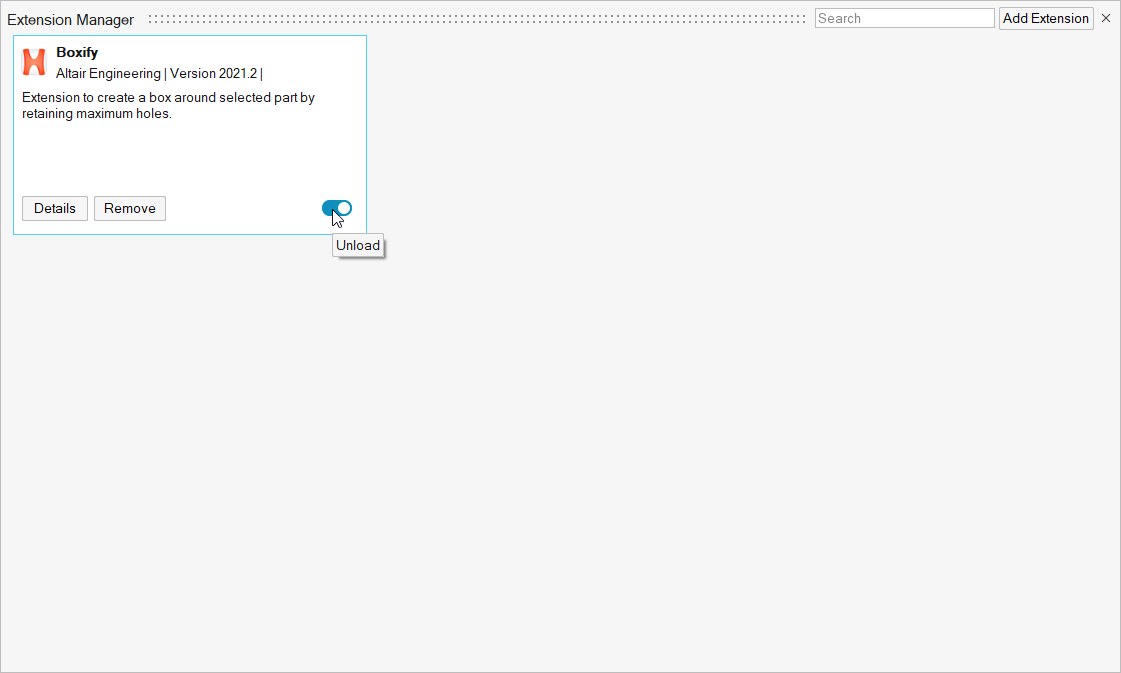Click the Extension Manager title
Image resolution: width=1121 pixels, height=673 pixels.
(x=70, y=19)
